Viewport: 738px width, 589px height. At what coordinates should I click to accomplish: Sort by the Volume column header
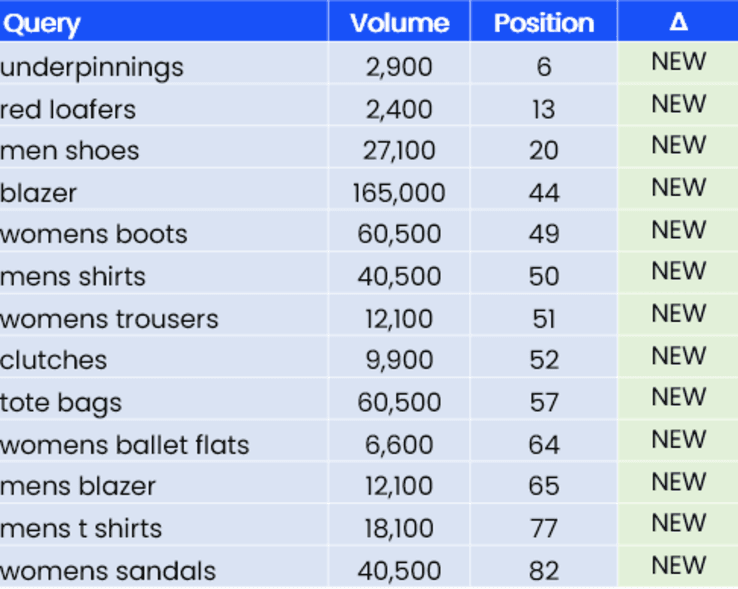pyautogui.click(x=399, y=23)
